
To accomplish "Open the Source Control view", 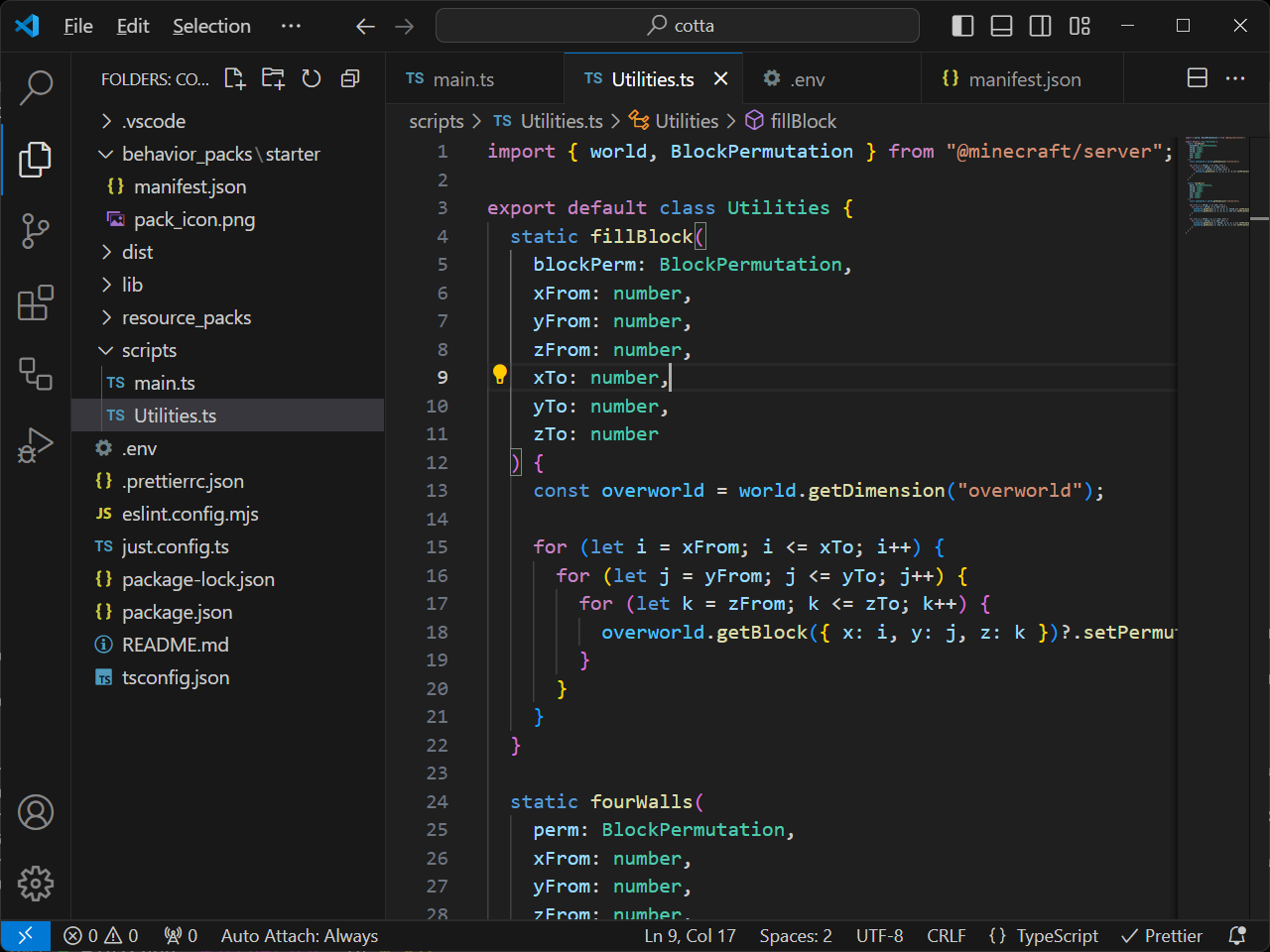I will 36,231.
